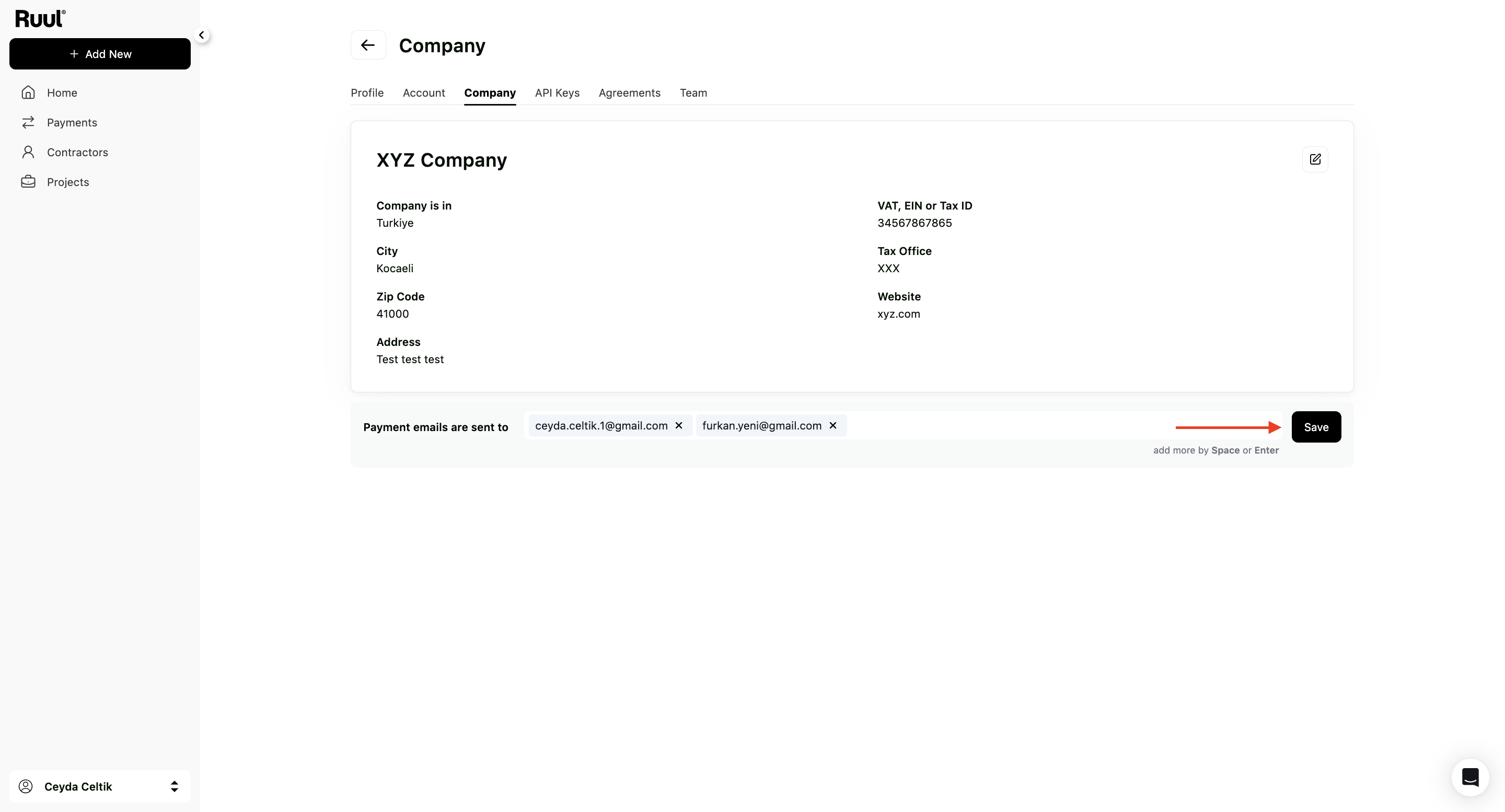The width and height of the screenshot is (1505, 812).
Task: Go to the Team tab
Action: 693,92
